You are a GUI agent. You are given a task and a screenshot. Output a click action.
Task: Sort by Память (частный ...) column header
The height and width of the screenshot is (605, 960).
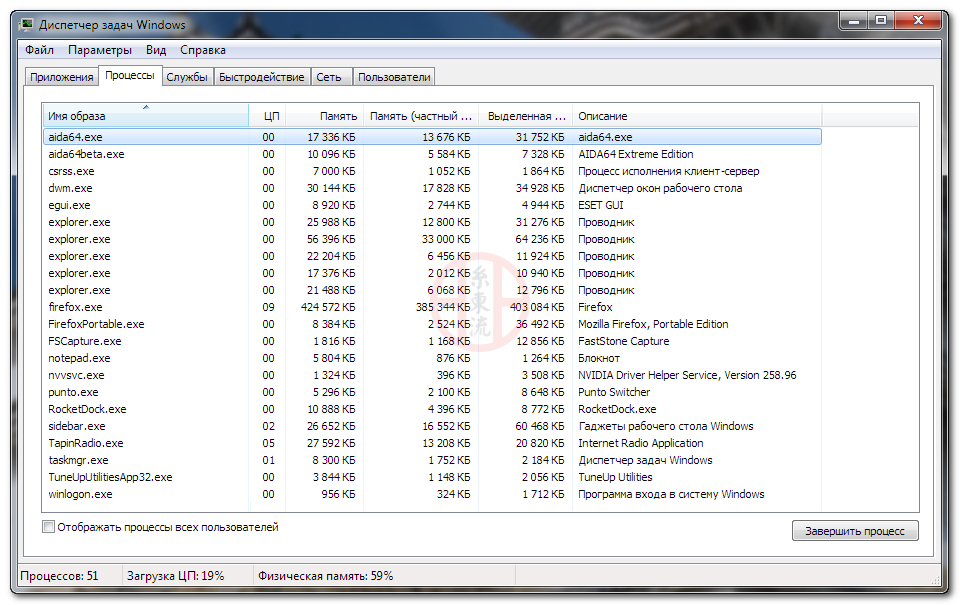(421, 116)
